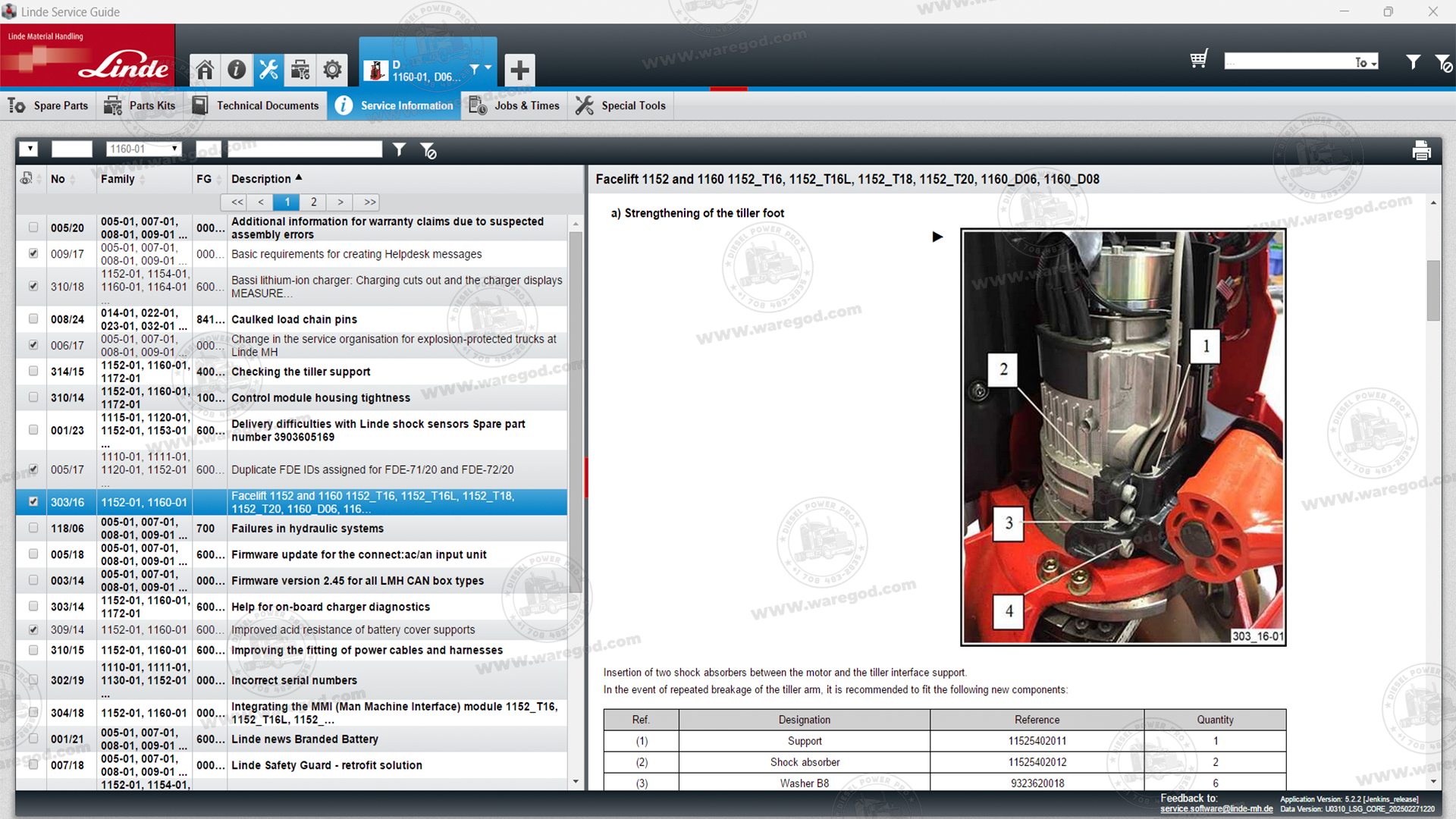
Task: Print the document with the printer icon
Action: pos(1421,151)
